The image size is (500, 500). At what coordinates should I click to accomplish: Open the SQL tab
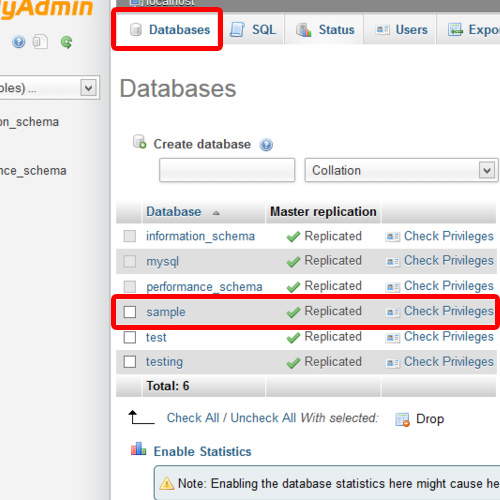click(253, 30)
